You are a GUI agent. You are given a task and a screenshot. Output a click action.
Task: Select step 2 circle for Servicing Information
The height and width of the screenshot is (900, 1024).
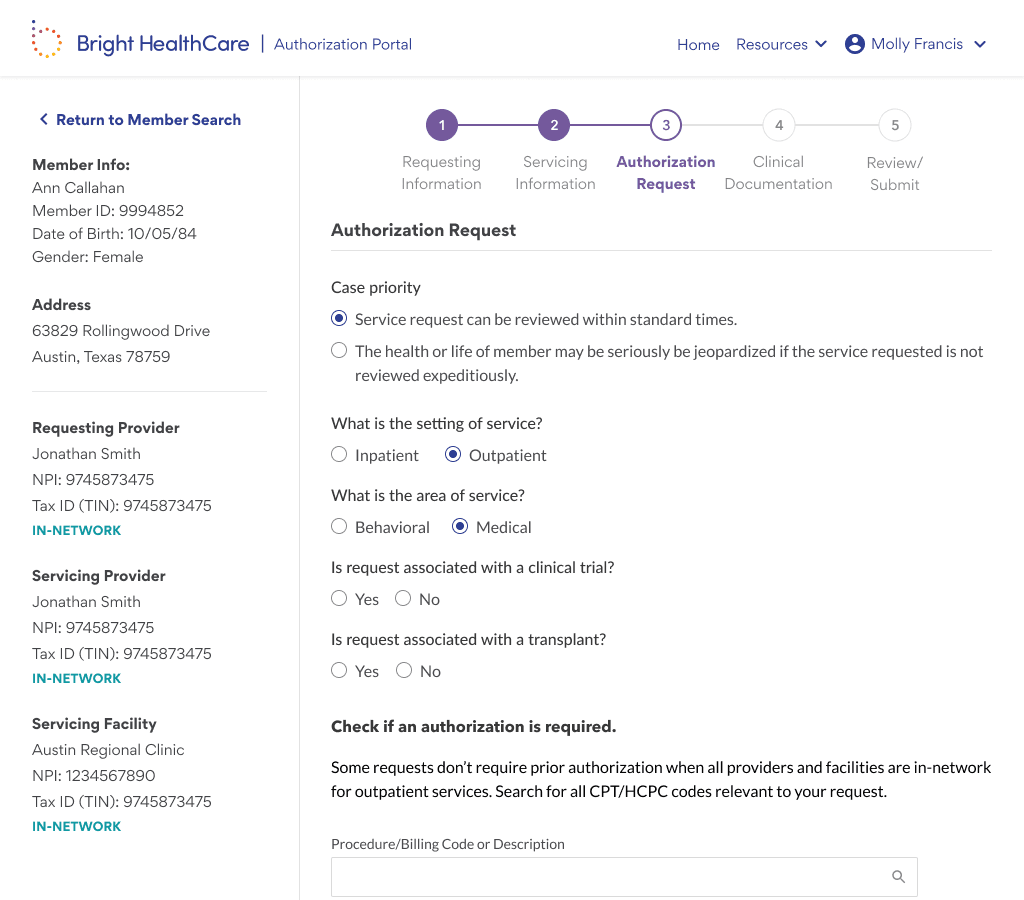(x=554, y=125)
